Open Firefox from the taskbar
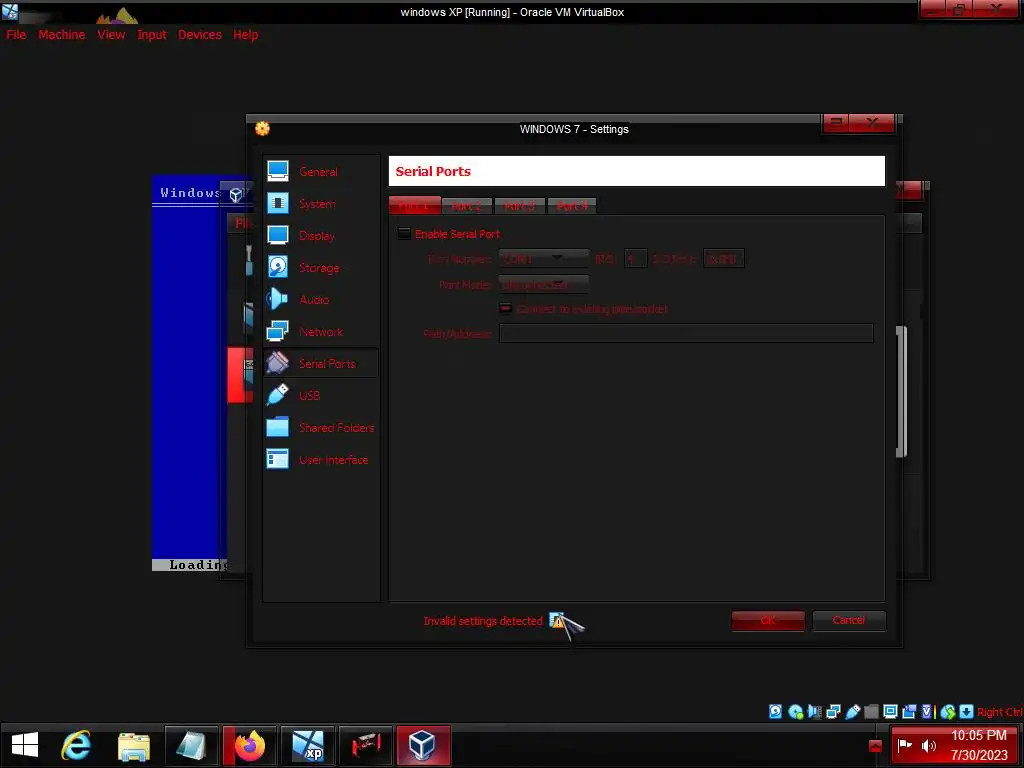The image size is (1024, 768). coord(249,745)
